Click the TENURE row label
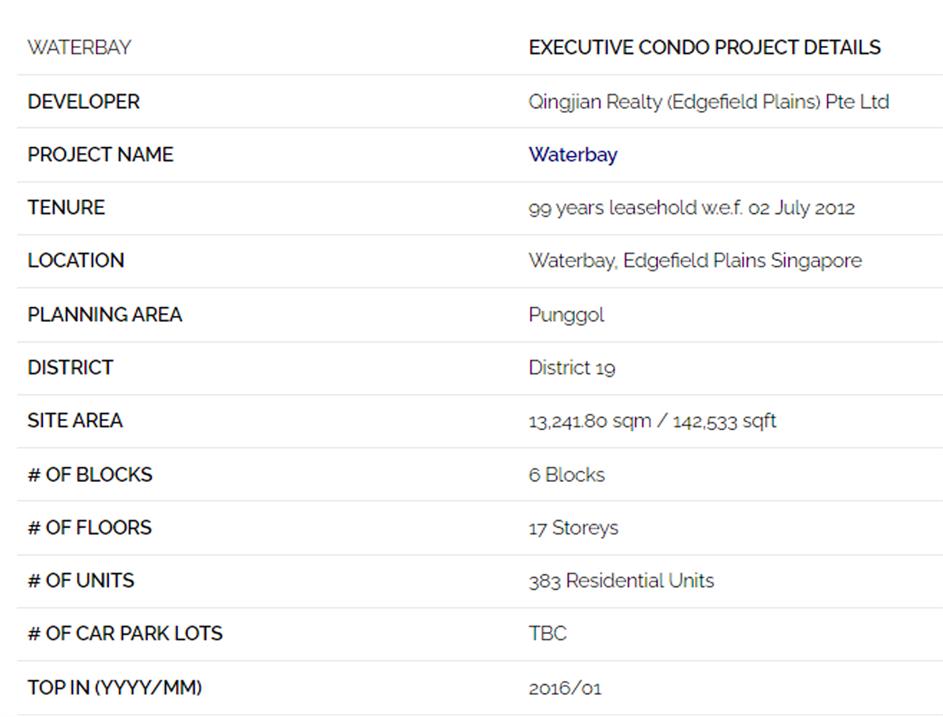This screenshot has width=943, height=717. tap(66, 208)
